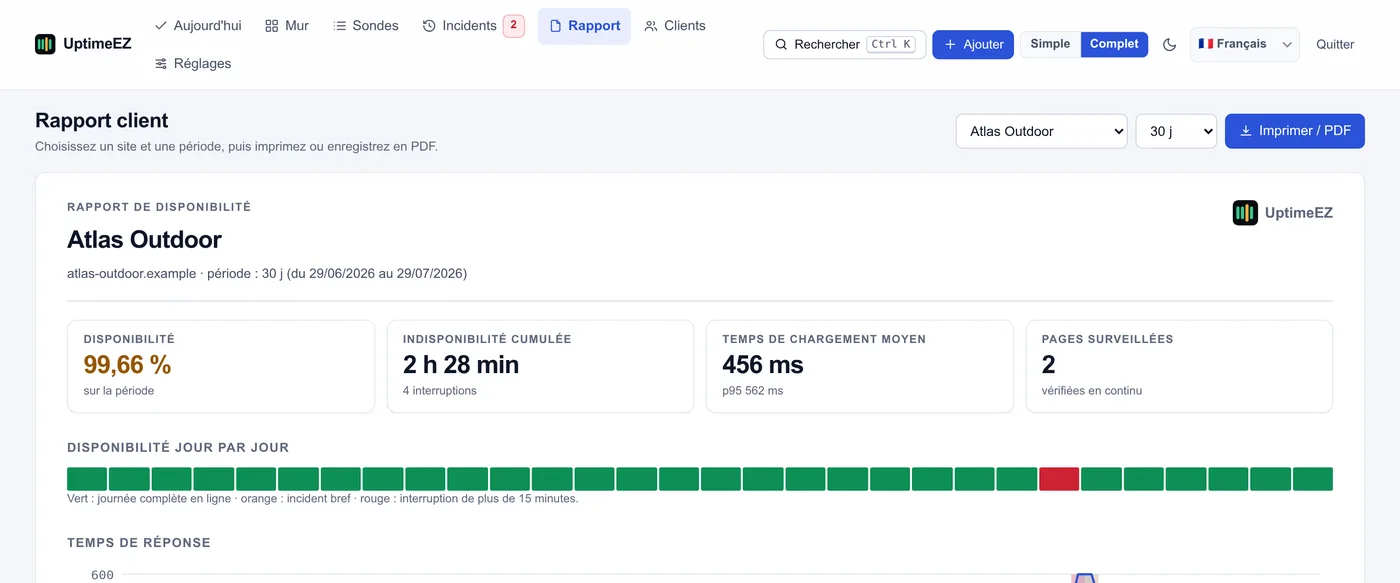Open the Réglages menu item
Image resolution: width=1400 pixels, height=583 pixels.
pyautogui.click(x=193, y=64)
